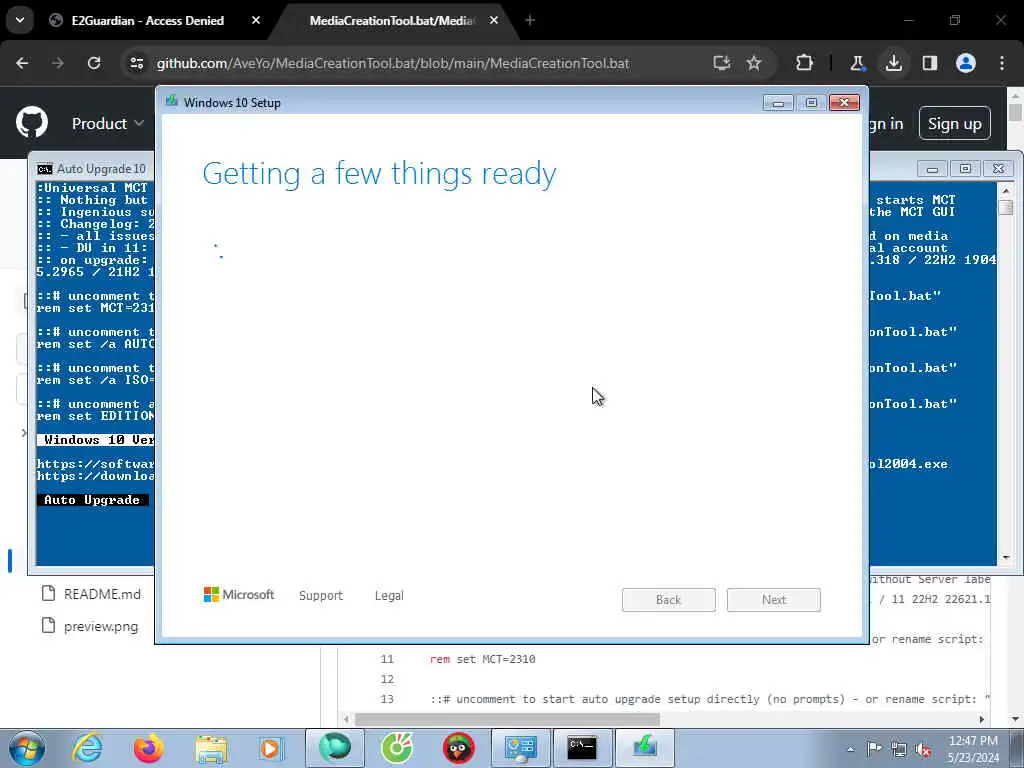Screen dimensions: 1024x768
Task: Reload the page in Chrome
Action: (94, 63)
